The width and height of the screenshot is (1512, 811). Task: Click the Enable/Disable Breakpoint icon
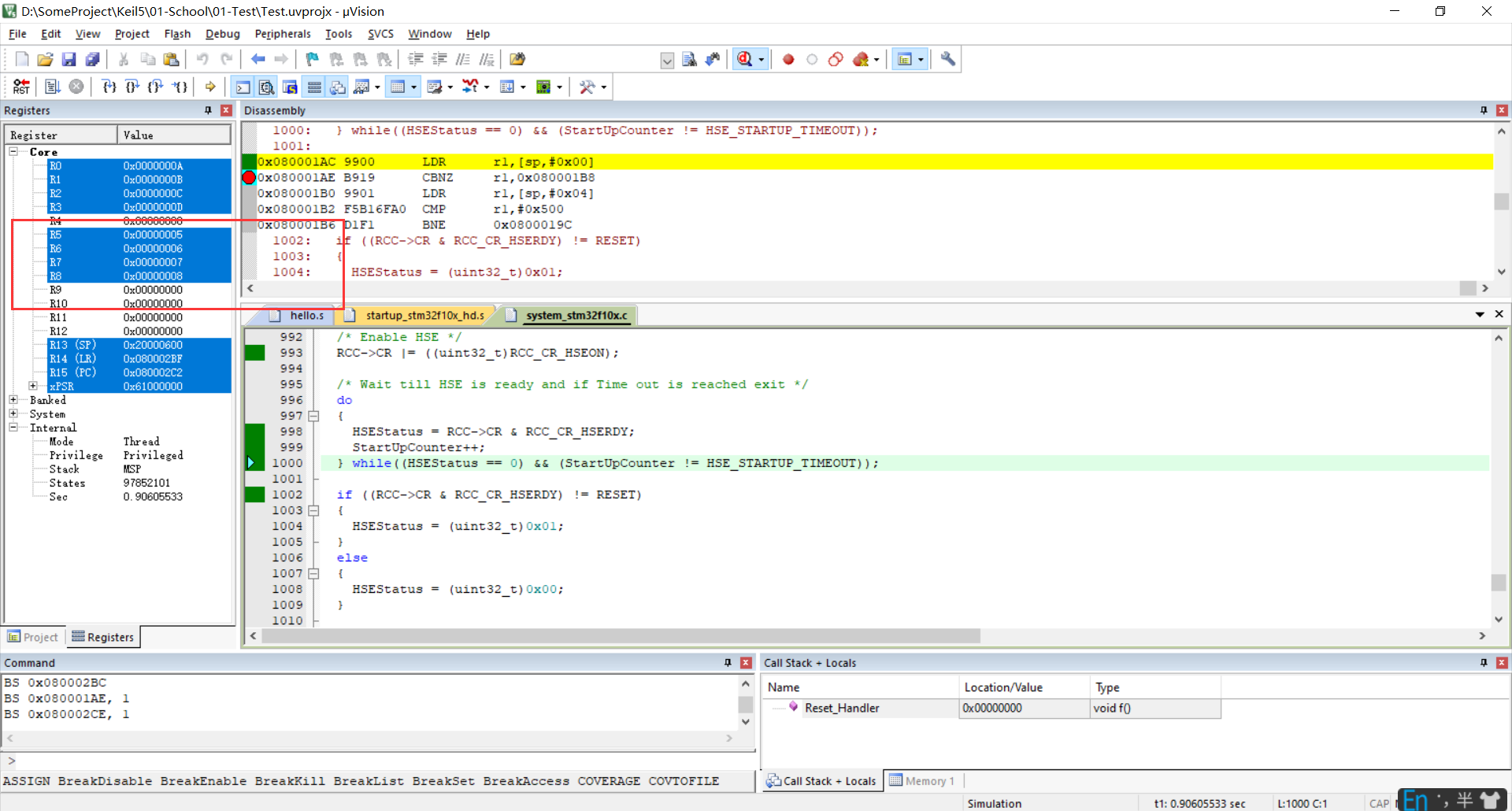pyautogui.click(x=812, y=59)
